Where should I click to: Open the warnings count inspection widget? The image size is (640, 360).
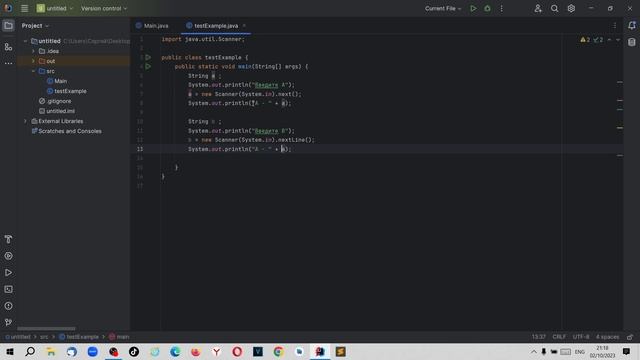[x=585, y=40]
